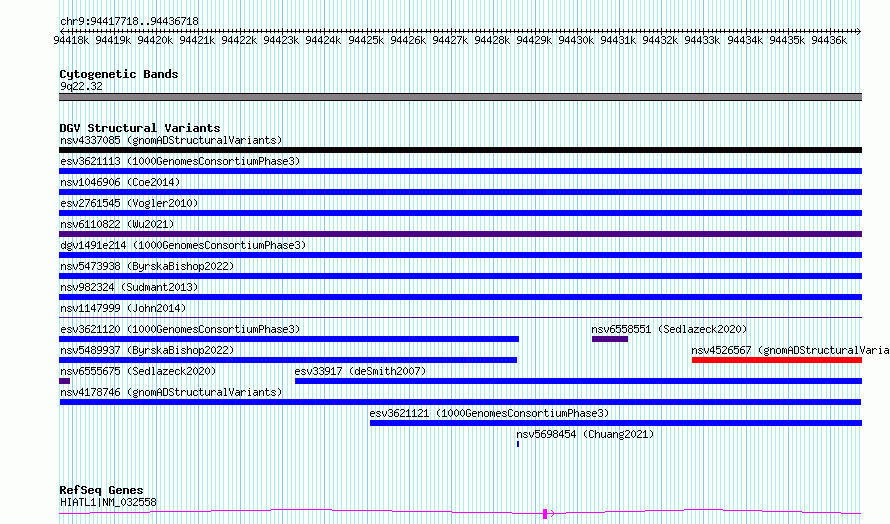Click the red nsv4526567 variant bar

[x=776, y=360]
